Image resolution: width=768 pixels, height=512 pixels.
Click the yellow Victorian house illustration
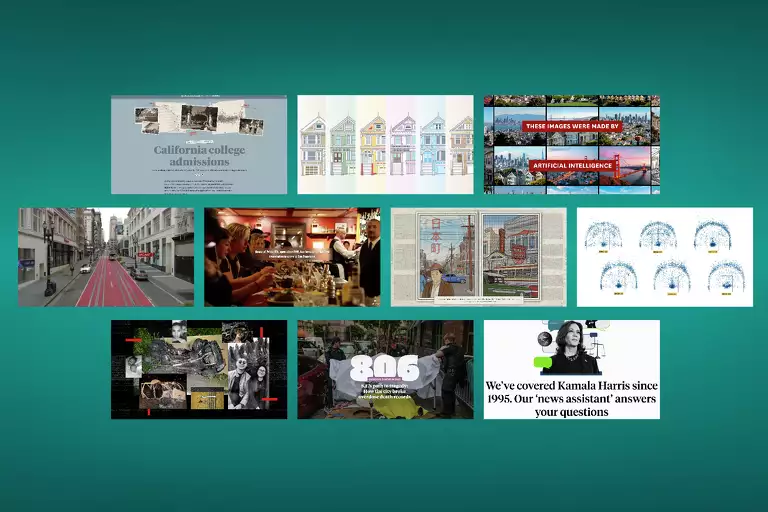click(x=373, y=145)
